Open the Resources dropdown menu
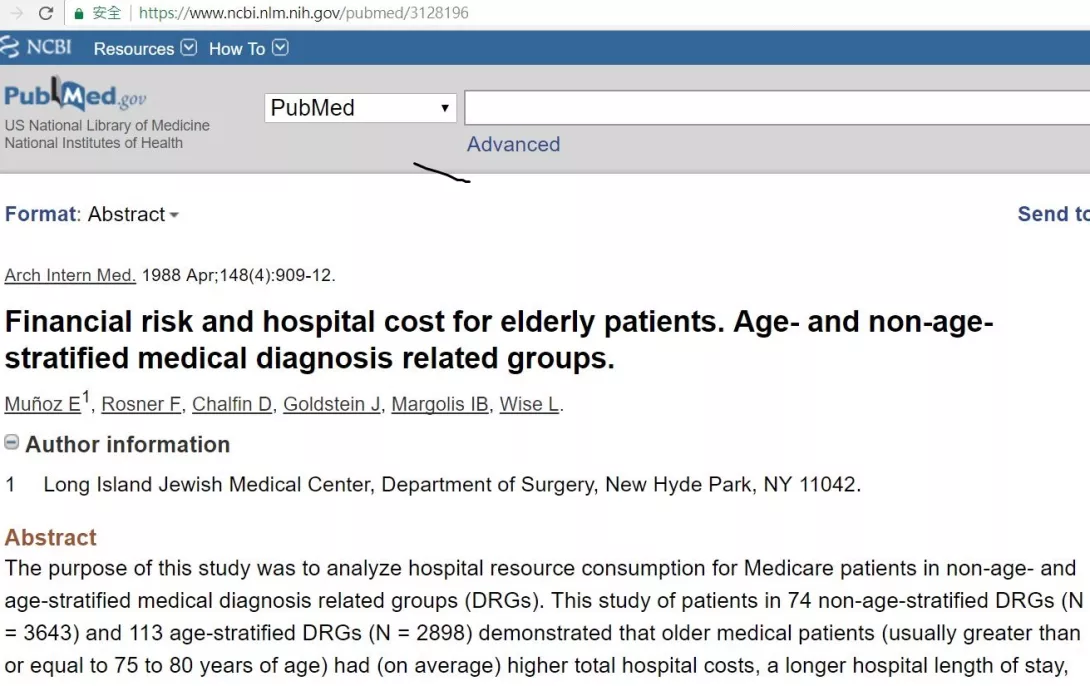The image size is (1090, 686). tap(145, 49)
